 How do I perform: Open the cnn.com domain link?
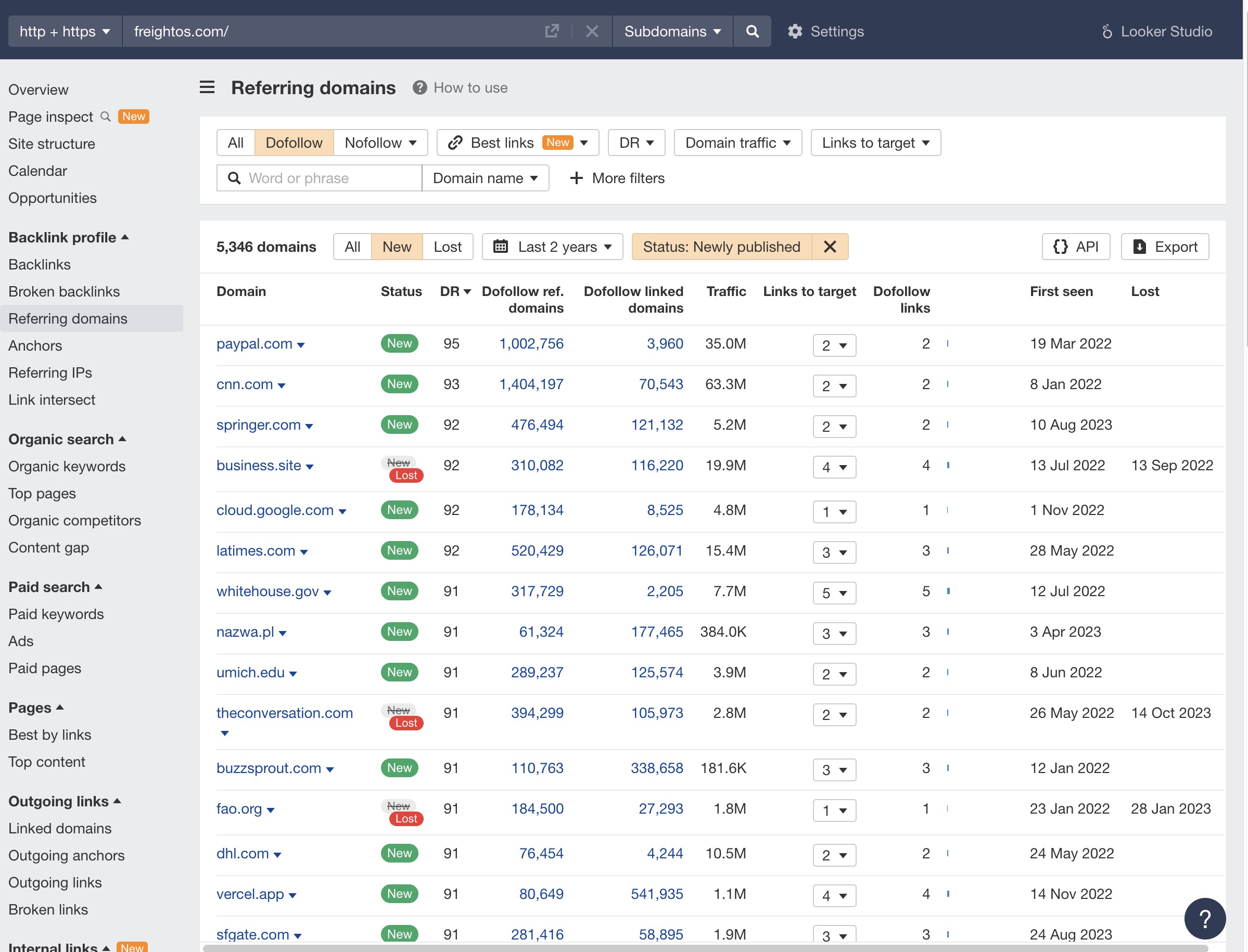coord(244,384)
